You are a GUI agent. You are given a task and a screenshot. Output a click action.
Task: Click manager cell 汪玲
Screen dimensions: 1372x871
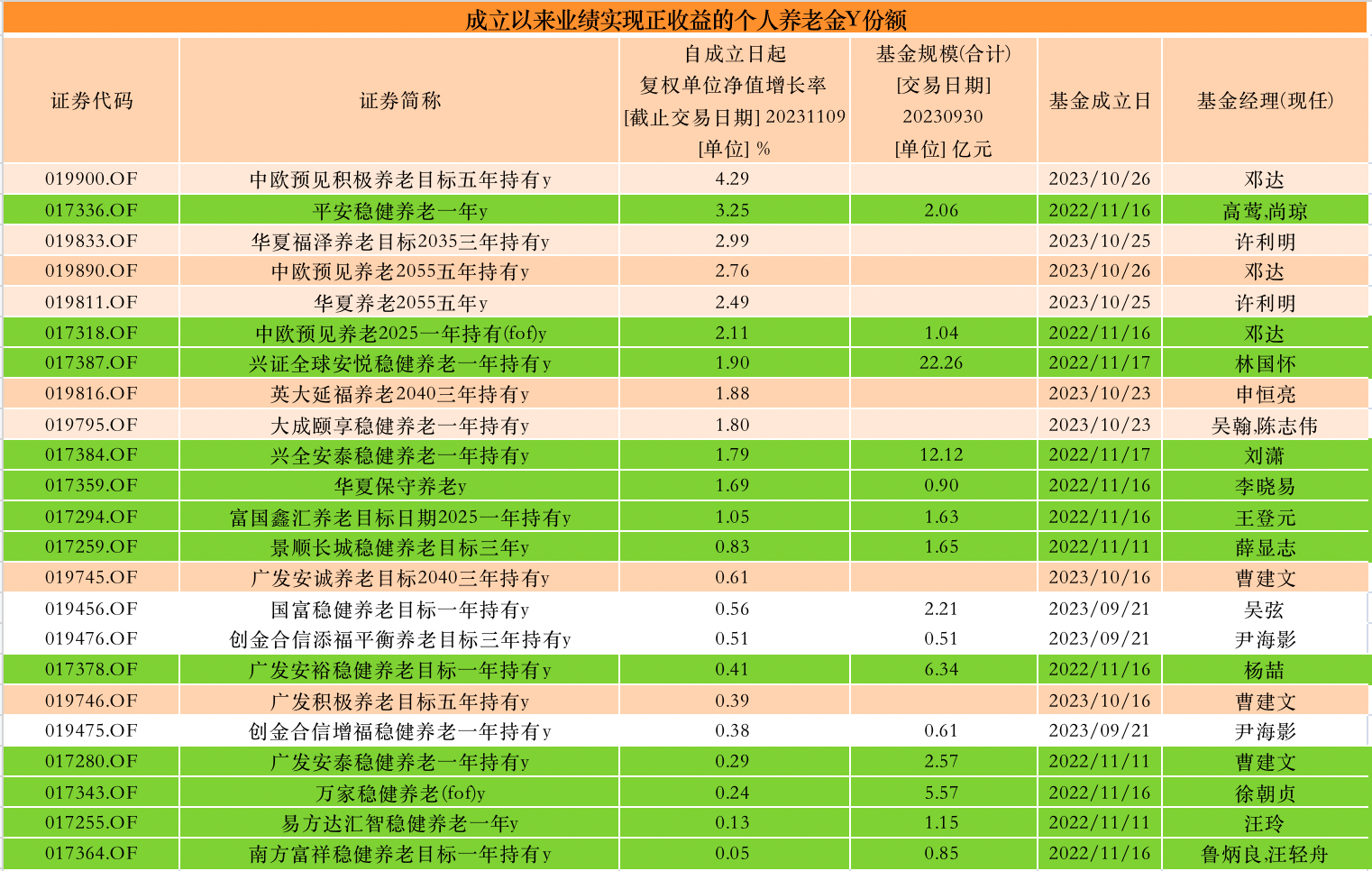(1265, 823)
